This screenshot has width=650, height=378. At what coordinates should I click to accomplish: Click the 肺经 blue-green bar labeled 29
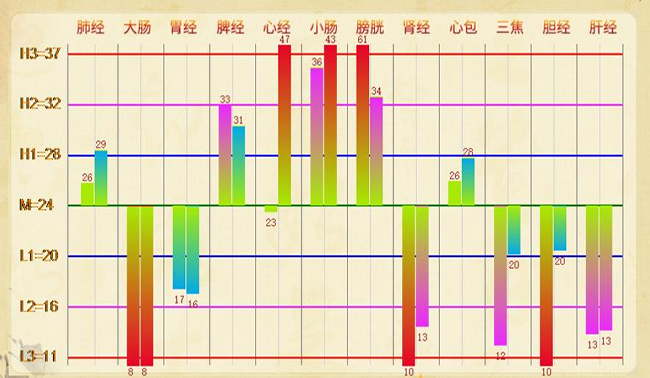coord(101,178)
